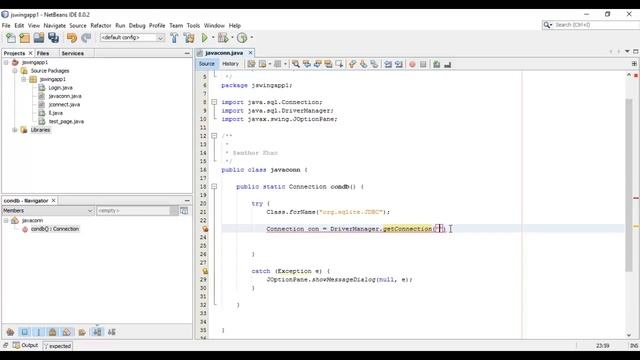Toggle Show Inherited Members in Navigator
Image resolution: width=640 pixels, height=360 pixels.
(10, 332)
